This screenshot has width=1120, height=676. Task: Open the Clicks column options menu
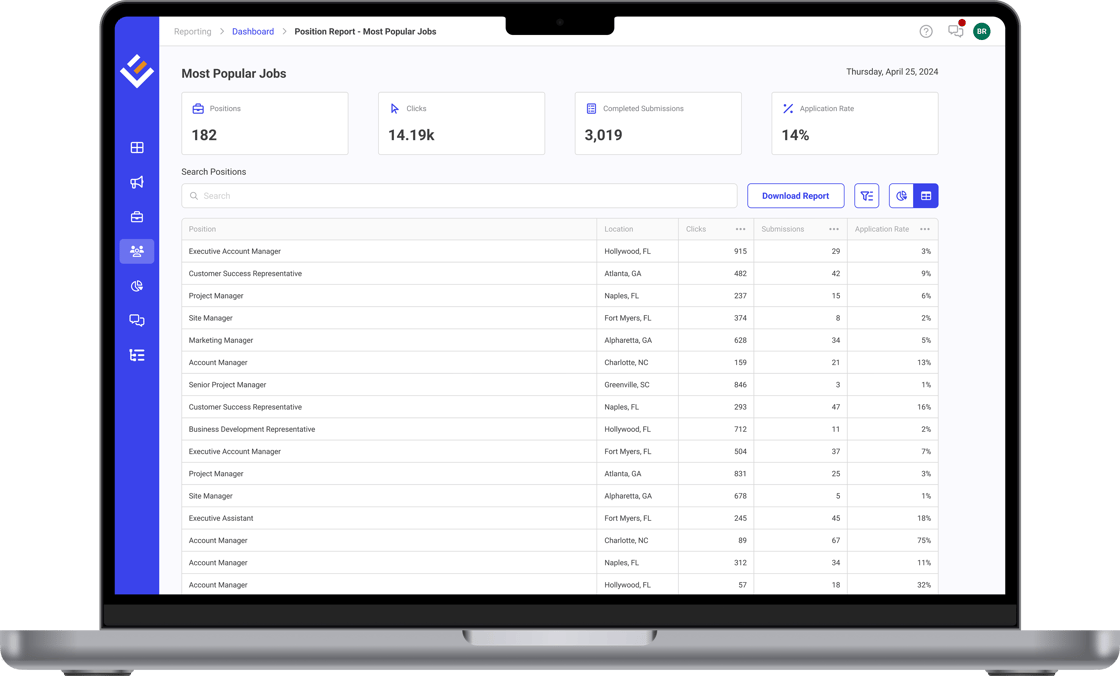point(740,229)
